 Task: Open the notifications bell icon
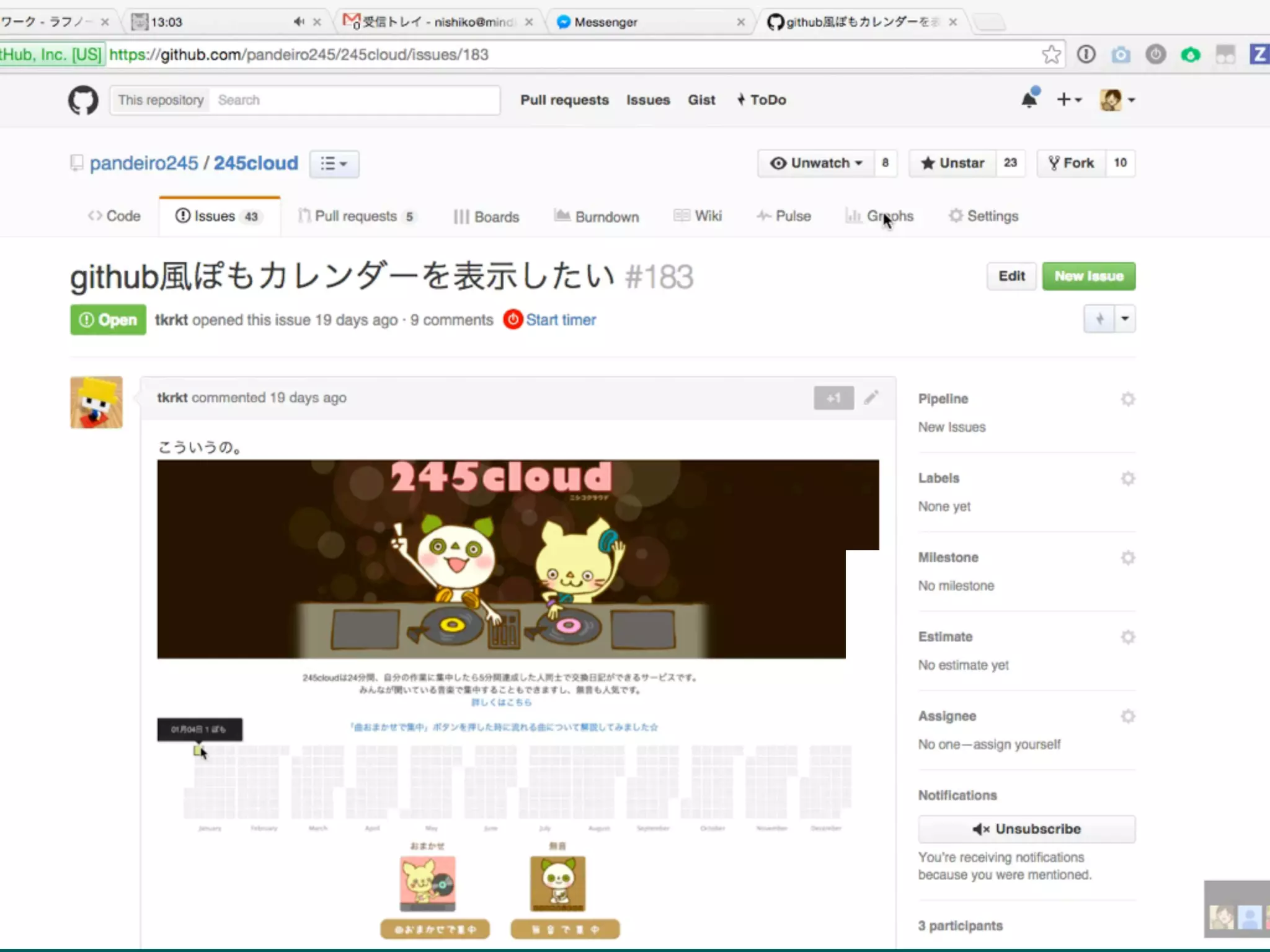tap(1029, 99)
